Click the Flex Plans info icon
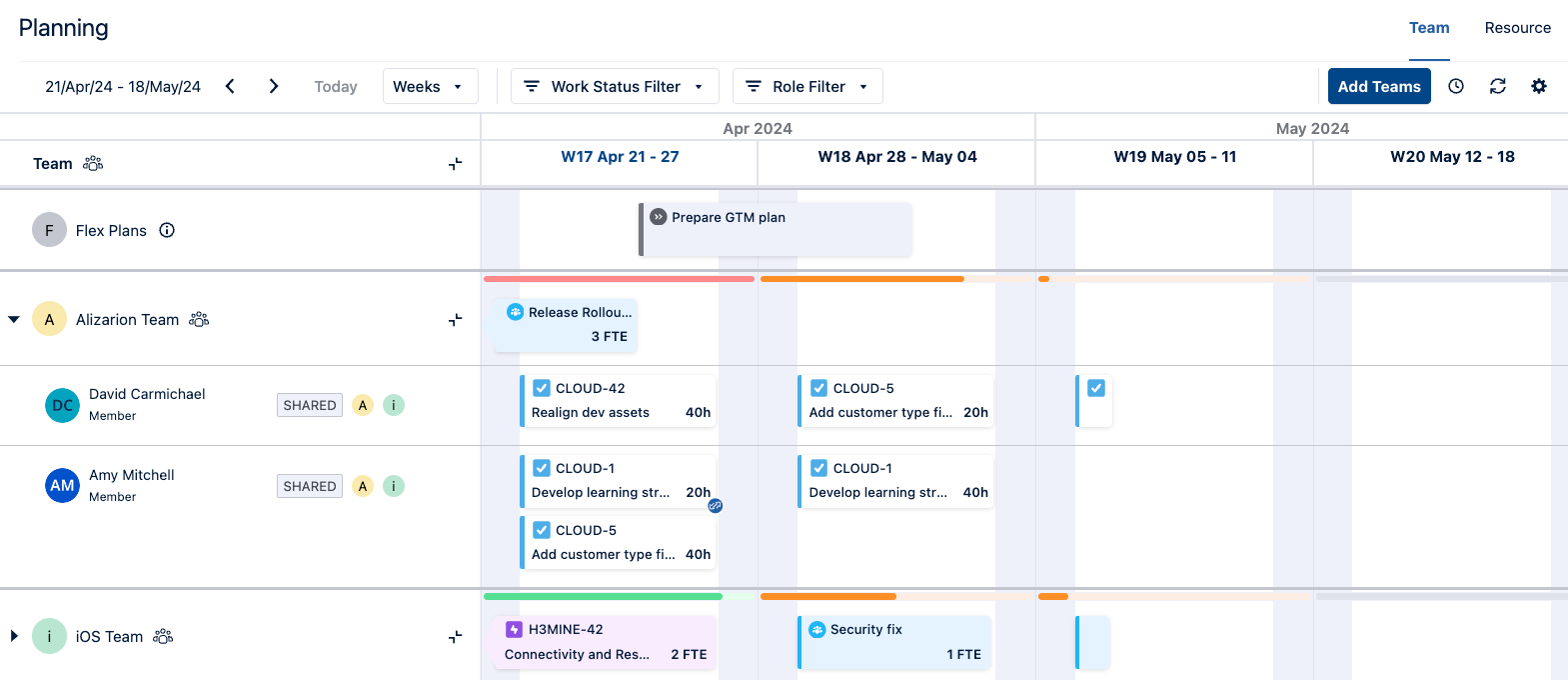 (x=167, y=230)
